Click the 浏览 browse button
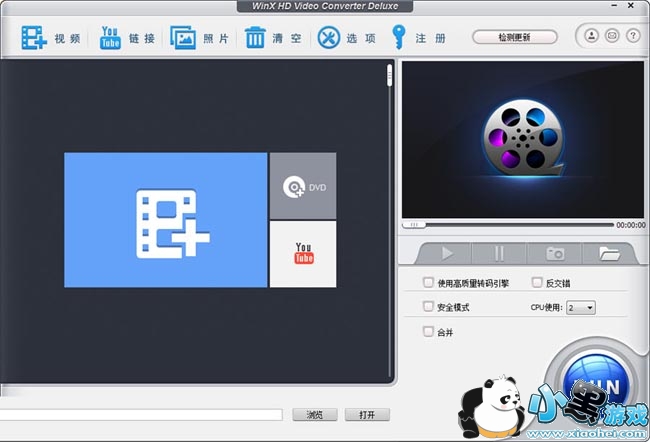This screenshot has width=650, height=442. (x=315, y=414)
